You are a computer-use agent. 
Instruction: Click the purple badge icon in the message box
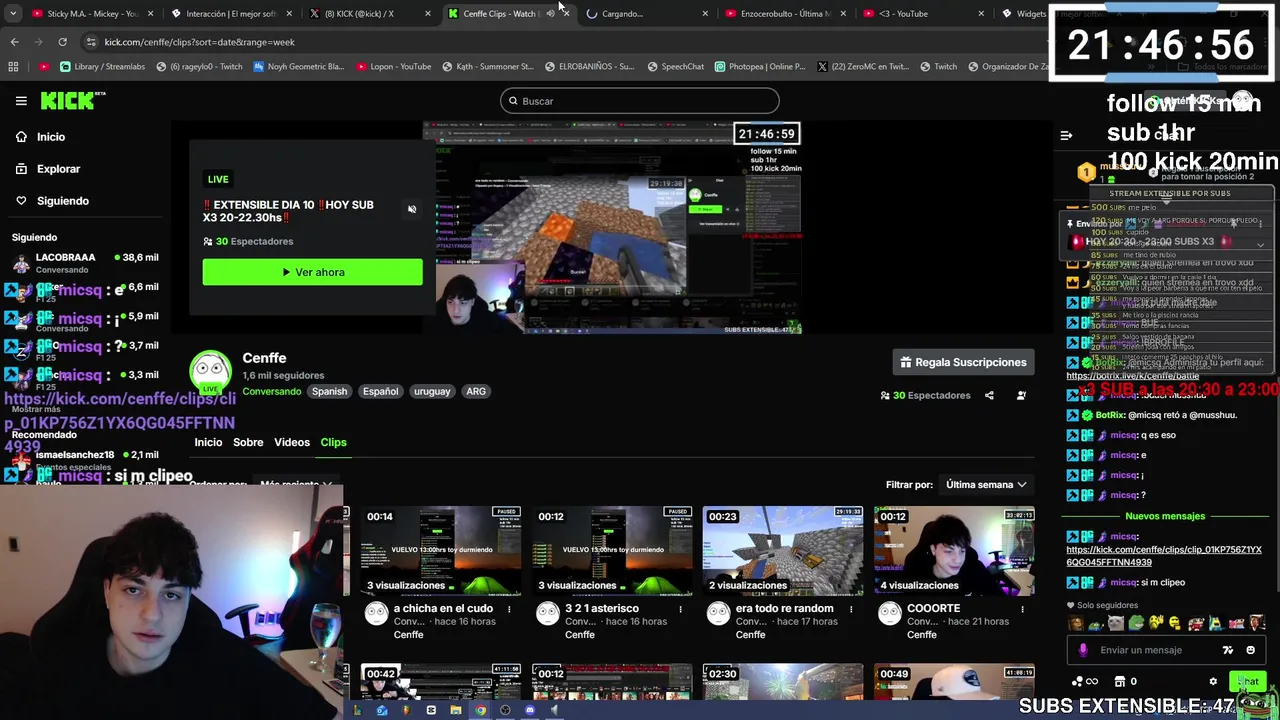coord(1083,650)
